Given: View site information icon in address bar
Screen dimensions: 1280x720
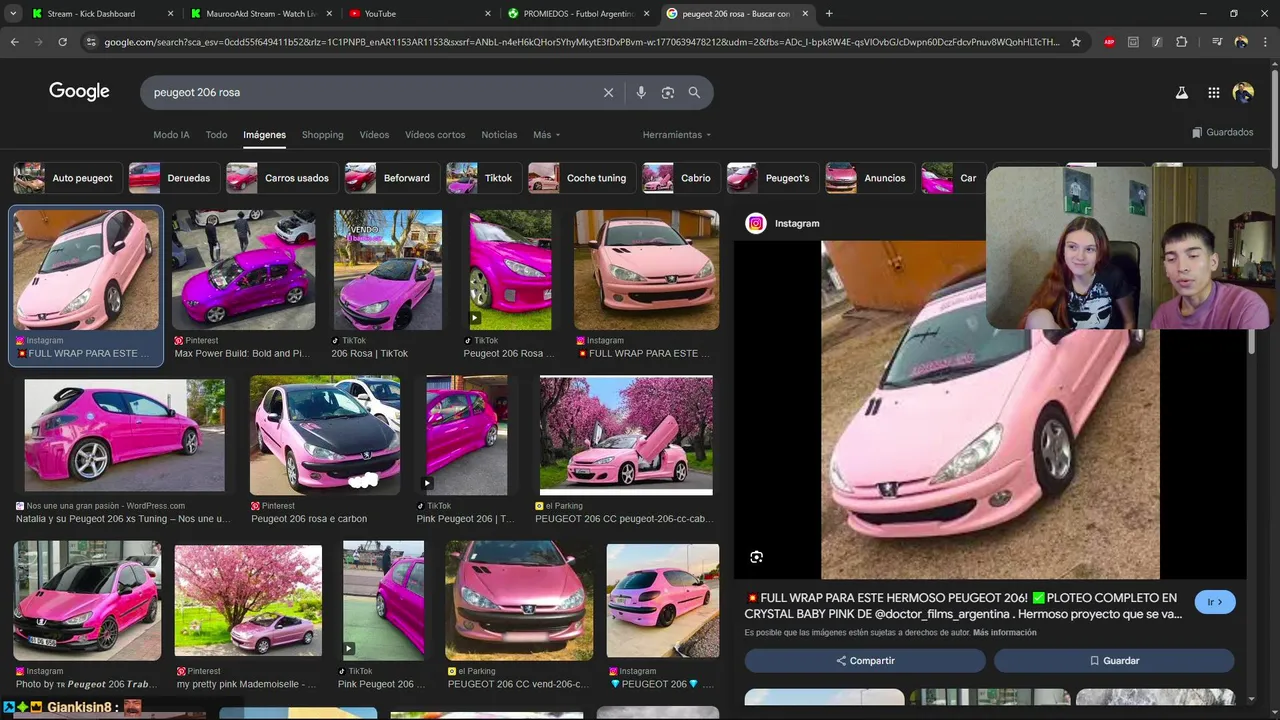Looking at the screenshot, I should (x=91, y=42).
